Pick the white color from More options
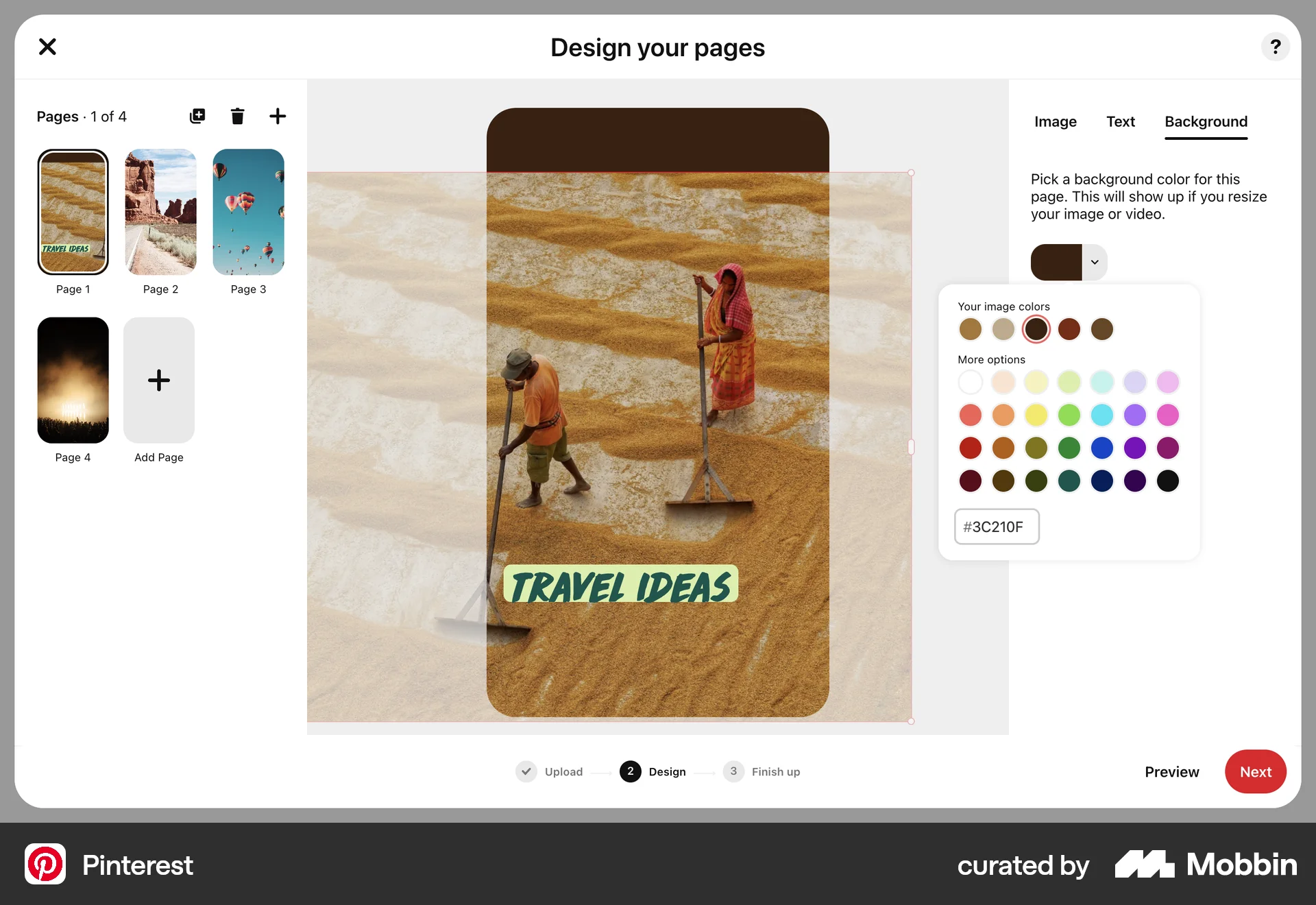The height and width of the screenshot is (905, 1316). point(970,382)
